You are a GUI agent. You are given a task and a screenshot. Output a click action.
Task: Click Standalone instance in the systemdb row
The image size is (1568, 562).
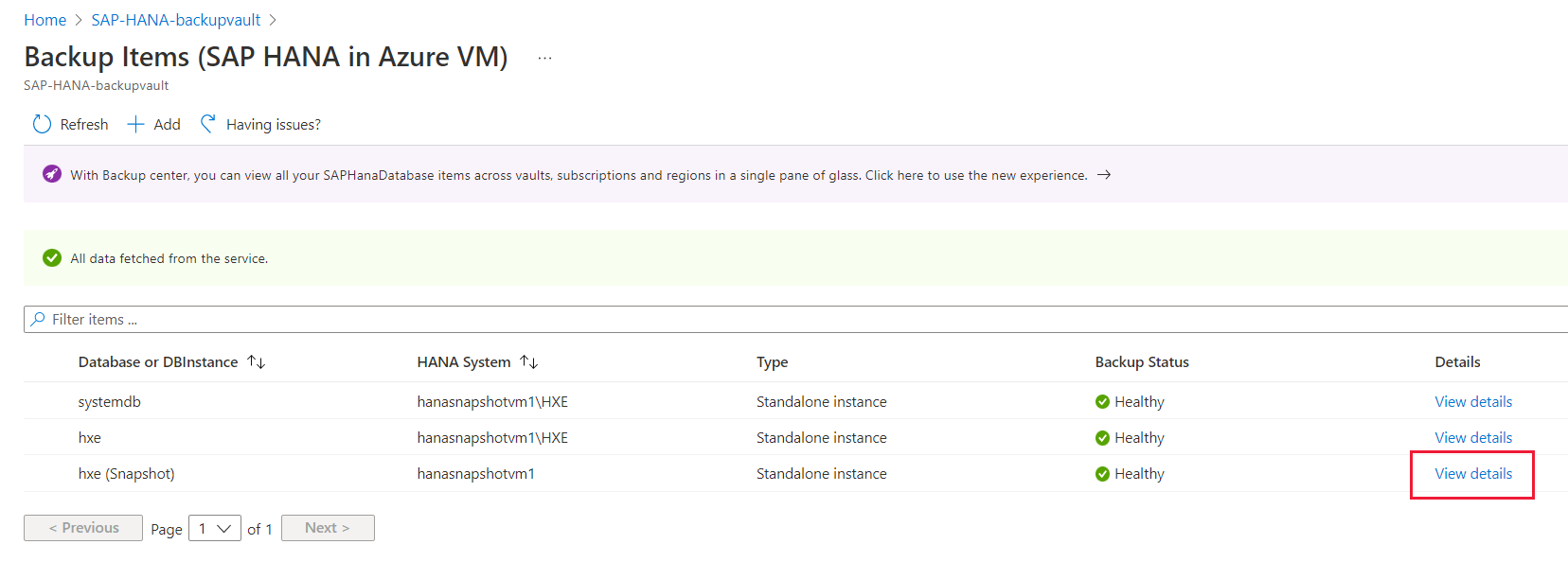pyautogui.click(x=821, y=401)
